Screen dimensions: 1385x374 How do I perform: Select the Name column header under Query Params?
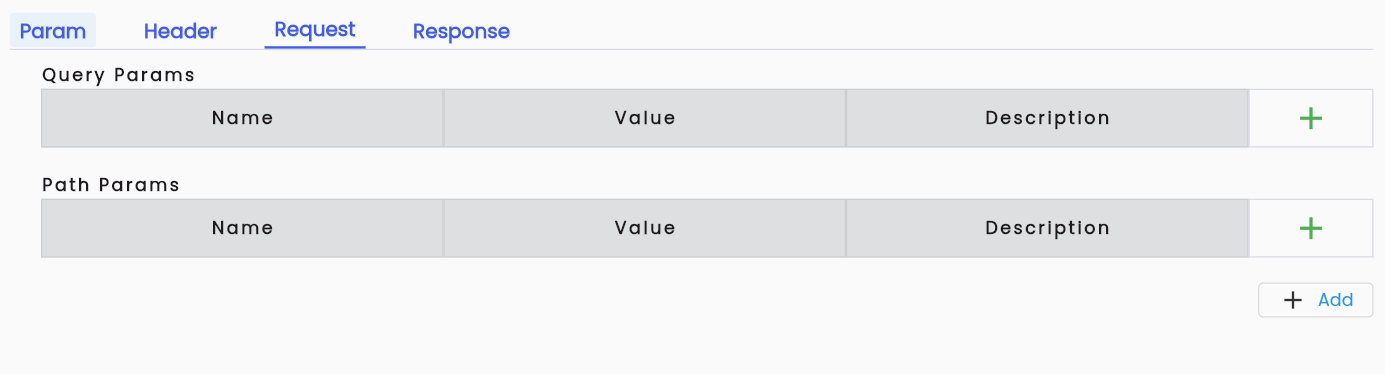(x=242, y=118)
